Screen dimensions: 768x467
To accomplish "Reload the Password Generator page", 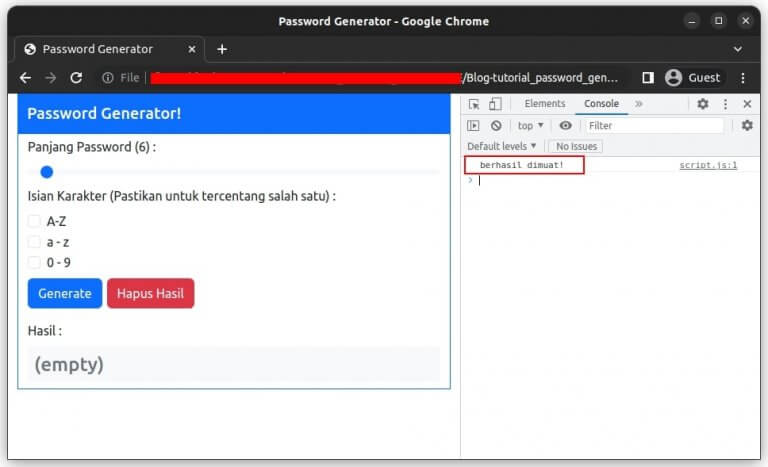I will point(76,77).
